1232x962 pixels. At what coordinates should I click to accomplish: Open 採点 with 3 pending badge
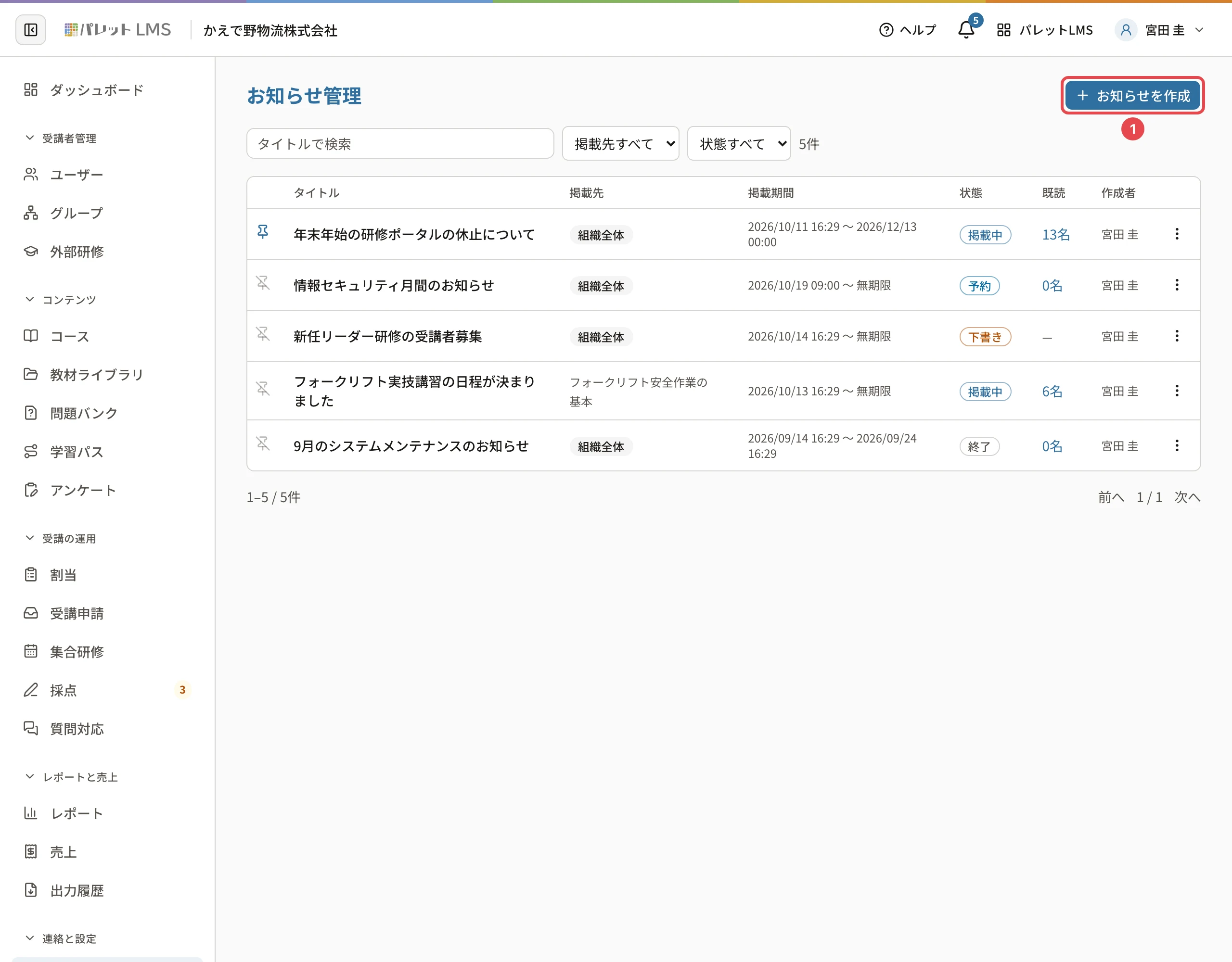[107, 690]
